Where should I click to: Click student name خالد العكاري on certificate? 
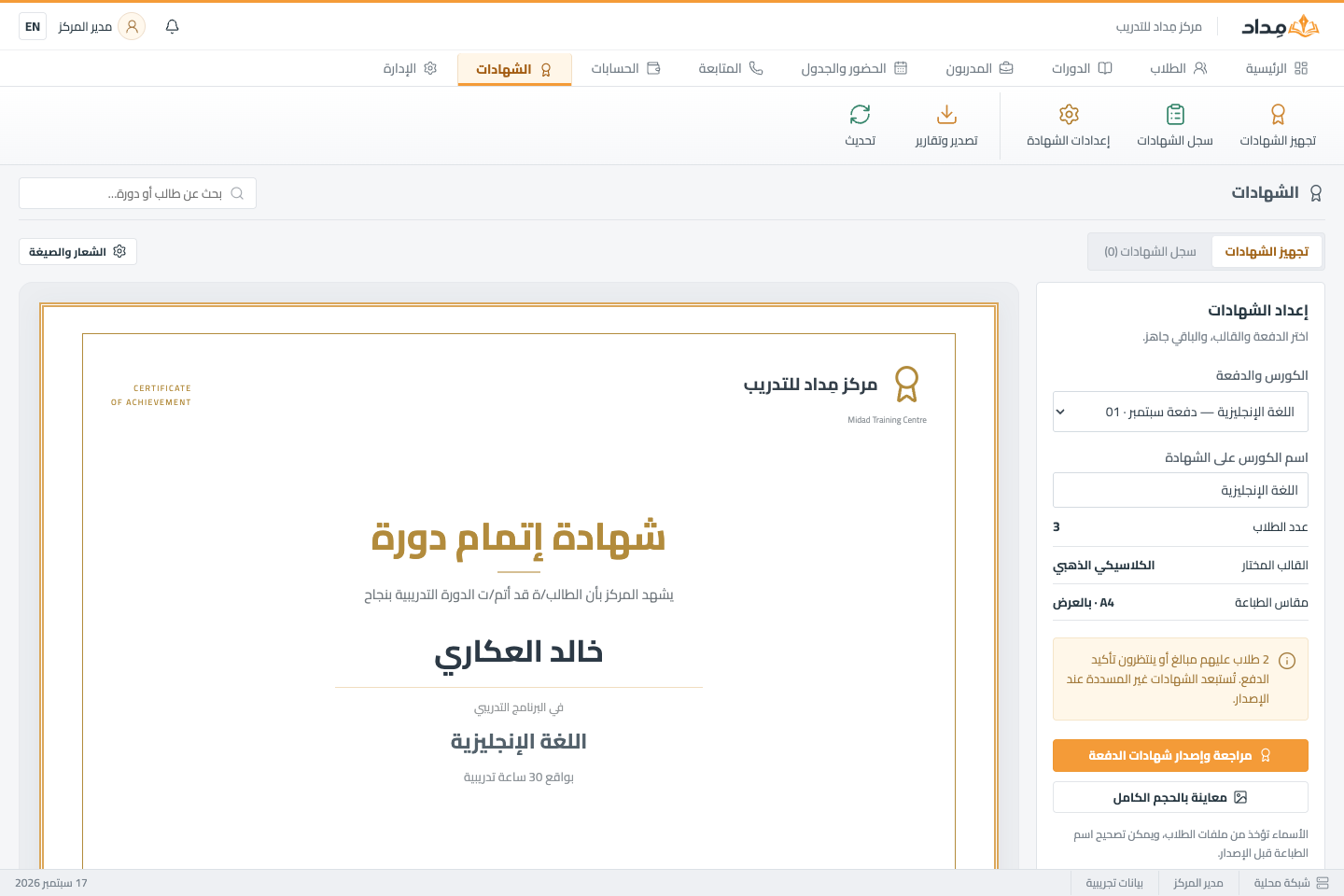pyautogui.click(x=519, y=651)
